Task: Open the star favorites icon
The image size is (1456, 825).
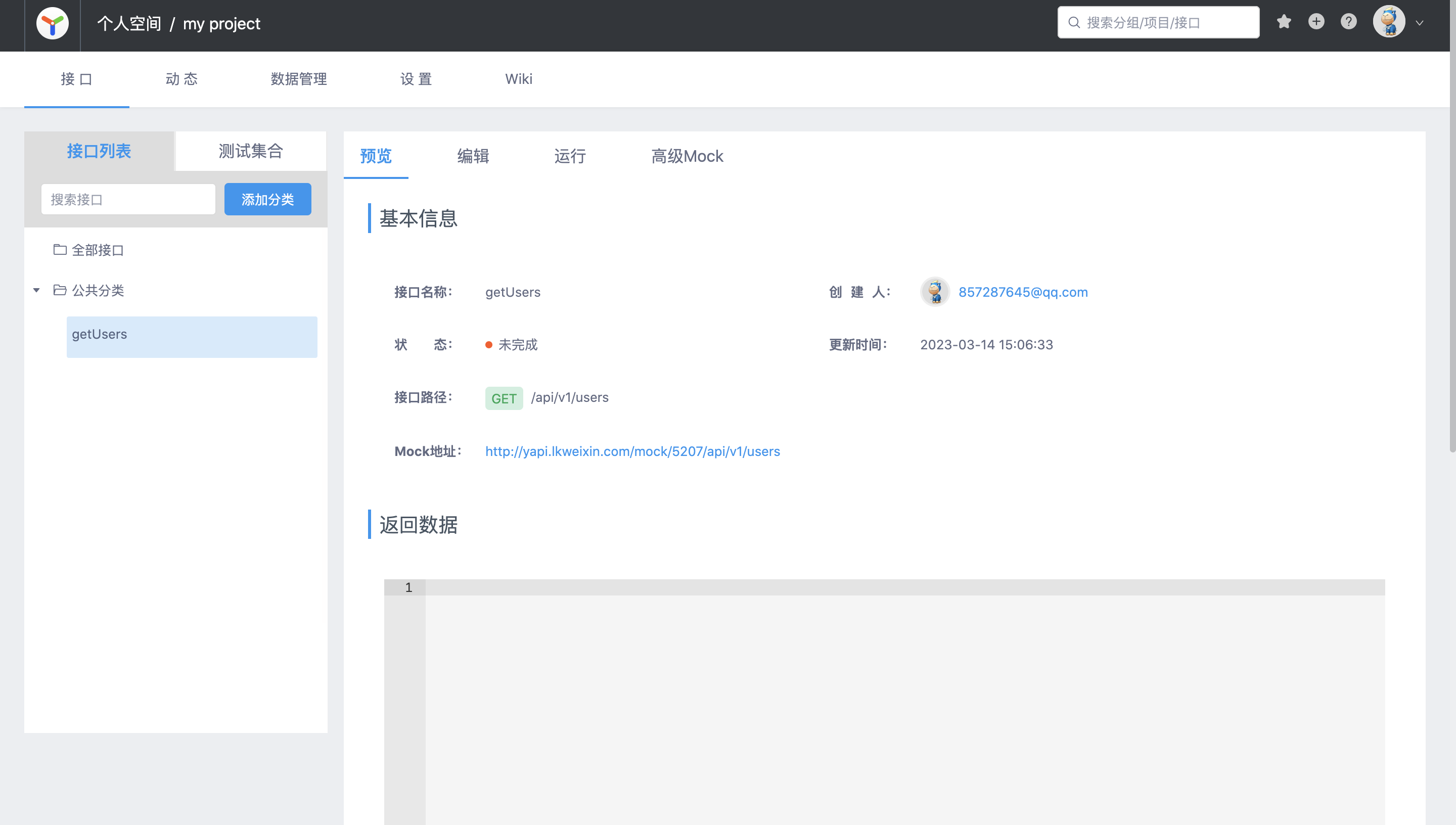Action: 1284,21
